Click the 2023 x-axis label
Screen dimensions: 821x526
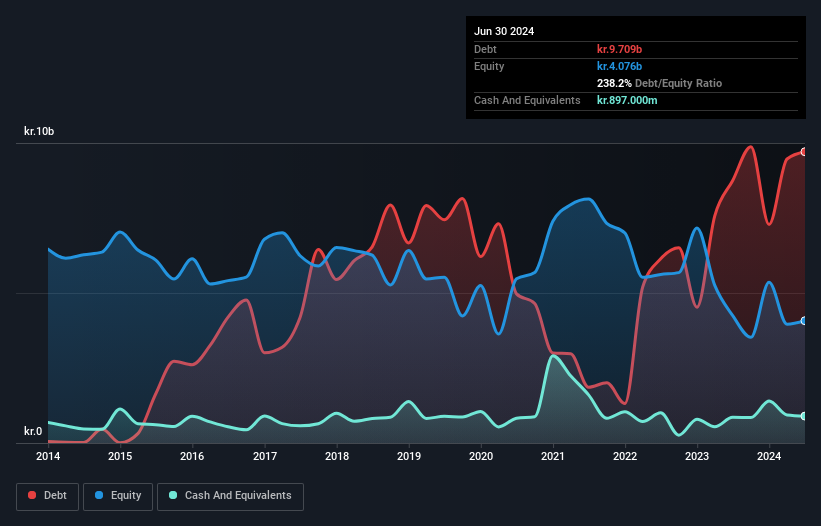pyautogui.click(x=697, y=456)
